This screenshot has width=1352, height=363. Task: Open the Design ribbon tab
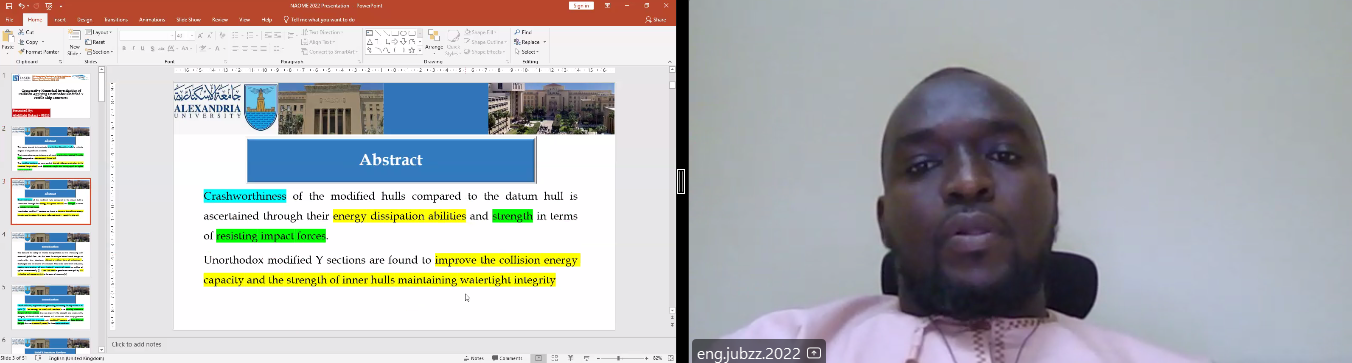84,18
